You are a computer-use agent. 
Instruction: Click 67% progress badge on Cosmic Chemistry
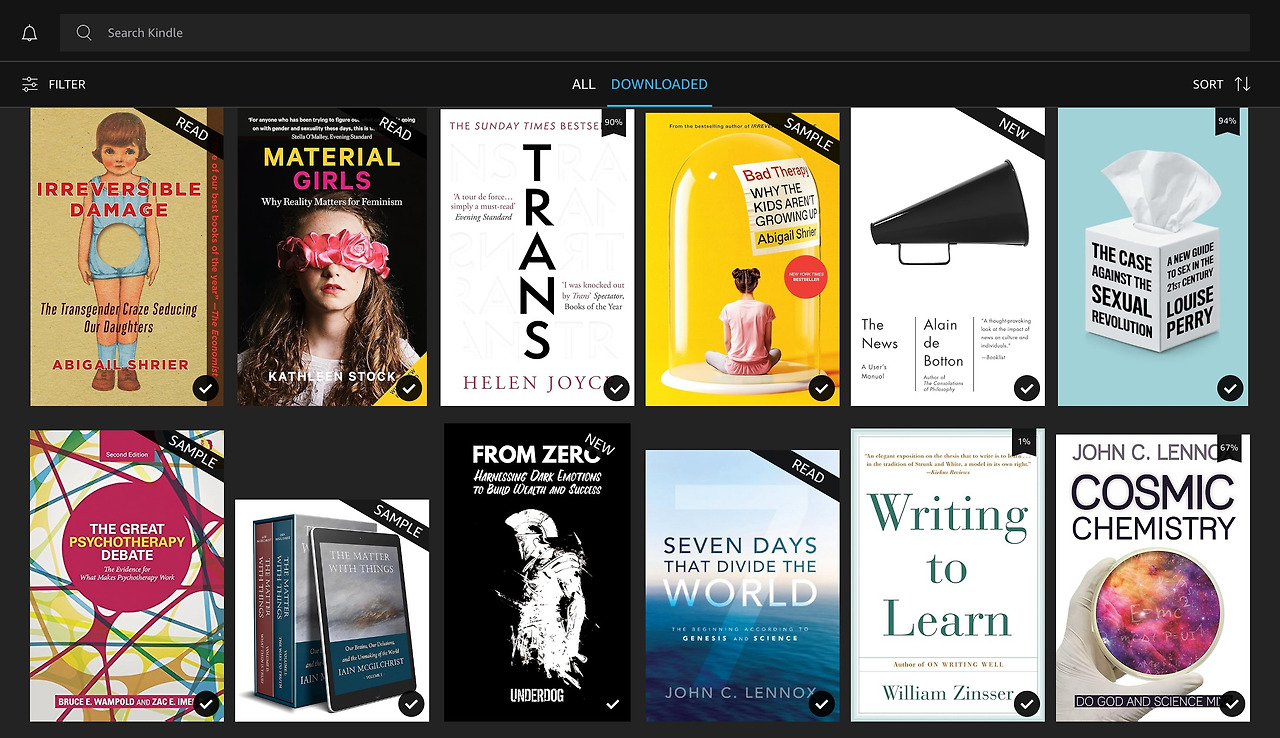point(1229,448)
